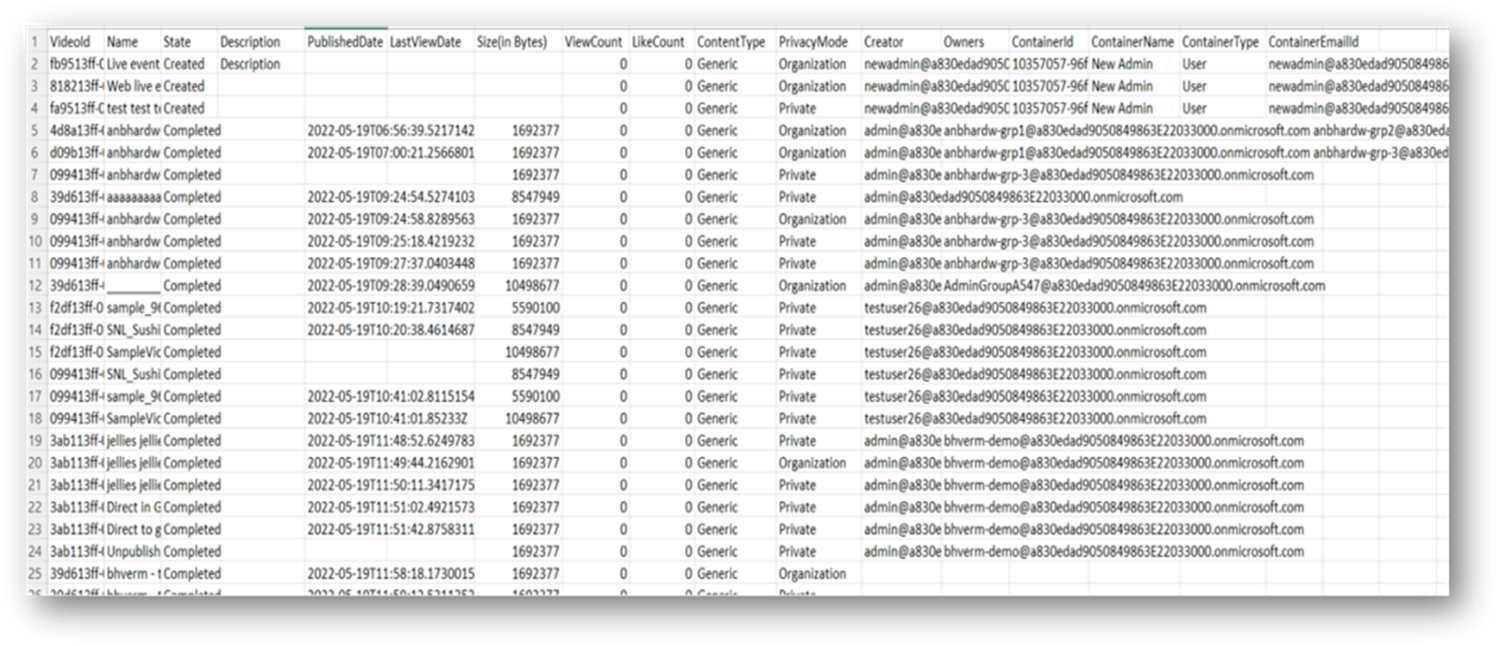Viewport: 1499px width, 646px height.
Task: Select date cell 2022-05-19T06:56:39.5217142
Action: (x=390, y=130)
